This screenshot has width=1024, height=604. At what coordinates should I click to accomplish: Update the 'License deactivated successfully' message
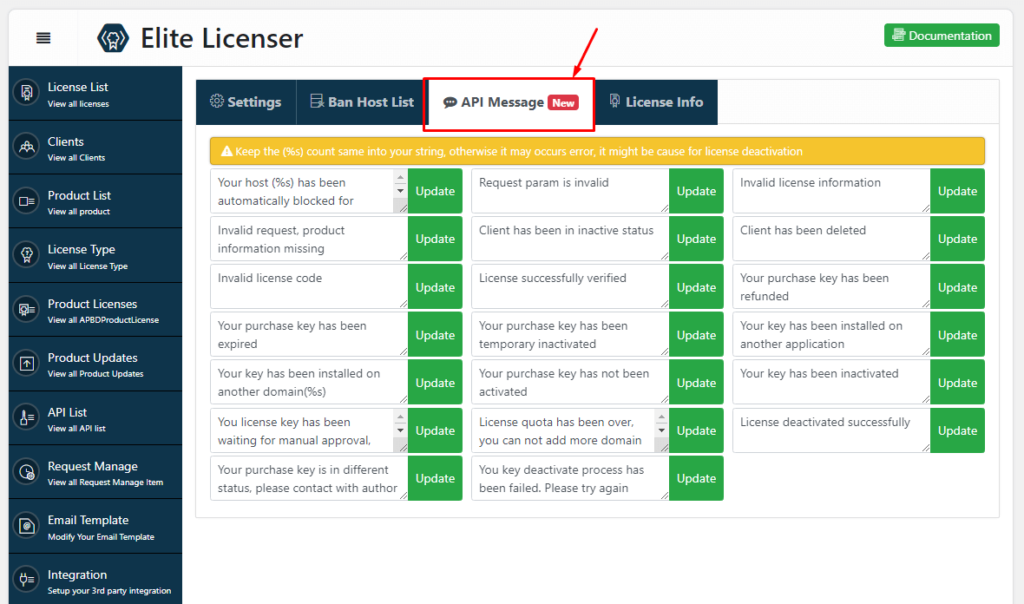click(957, 431)
